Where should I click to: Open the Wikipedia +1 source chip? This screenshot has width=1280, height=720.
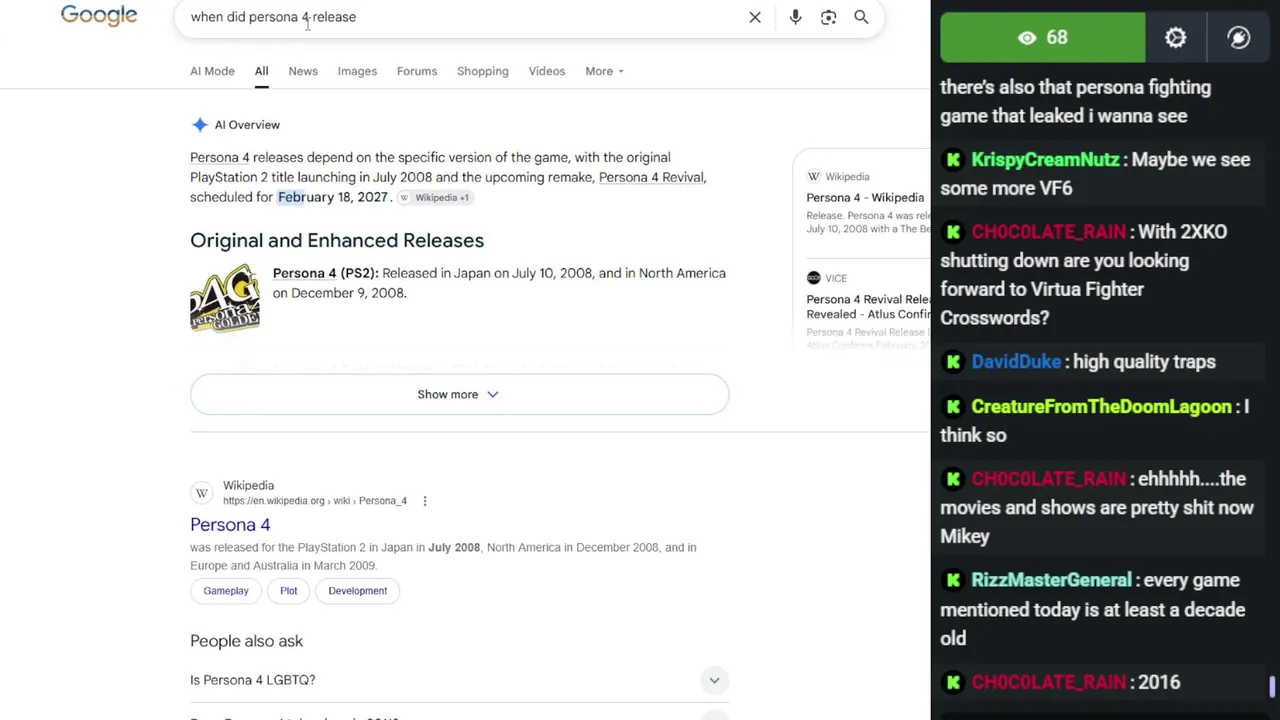tap(435, 198)
